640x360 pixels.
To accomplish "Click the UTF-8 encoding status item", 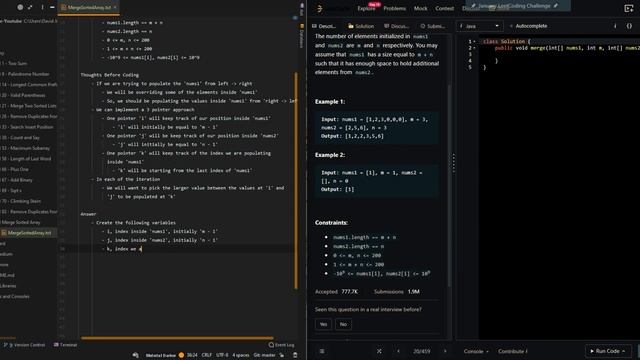I will [222, 355].
